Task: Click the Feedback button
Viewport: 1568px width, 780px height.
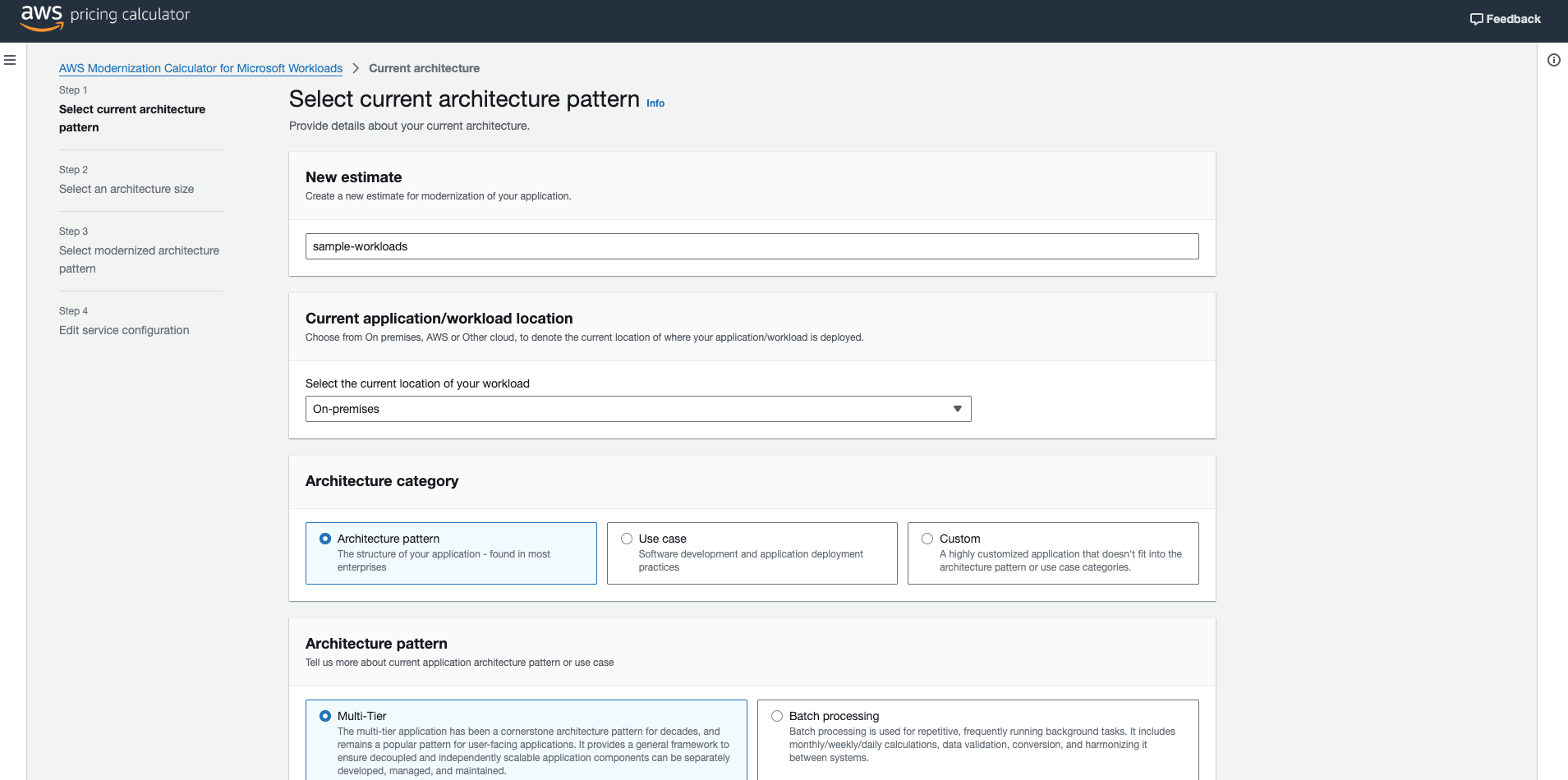Action: (x=1505, y=19)
